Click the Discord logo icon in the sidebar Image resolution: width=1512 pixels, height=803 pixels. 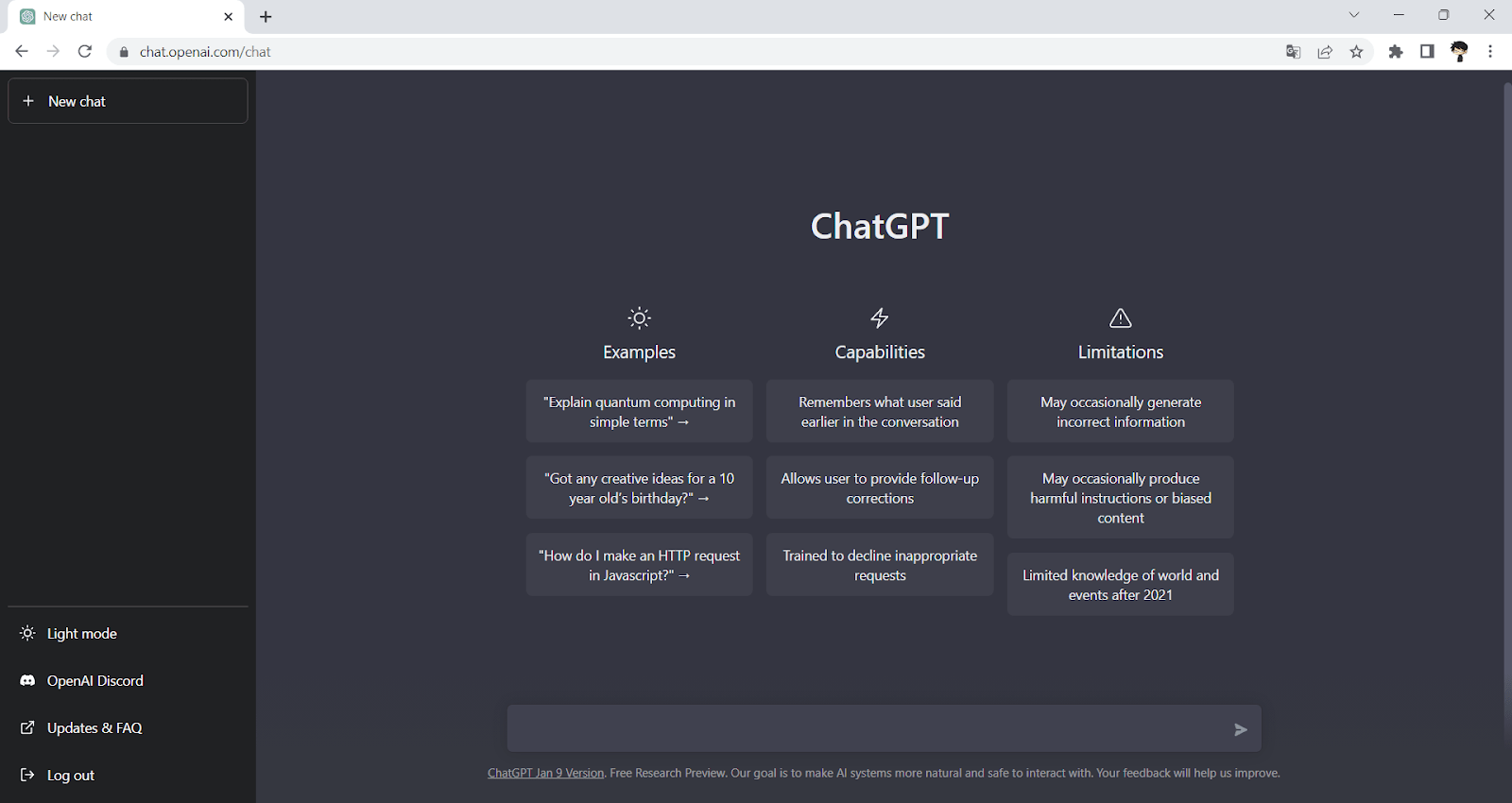[27, 680]
